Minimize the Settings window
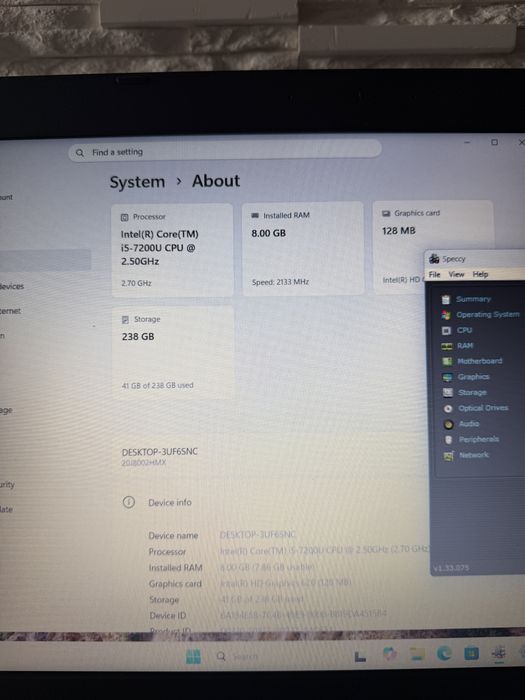Screen dimensions: 525x700 tap(467, 142)
